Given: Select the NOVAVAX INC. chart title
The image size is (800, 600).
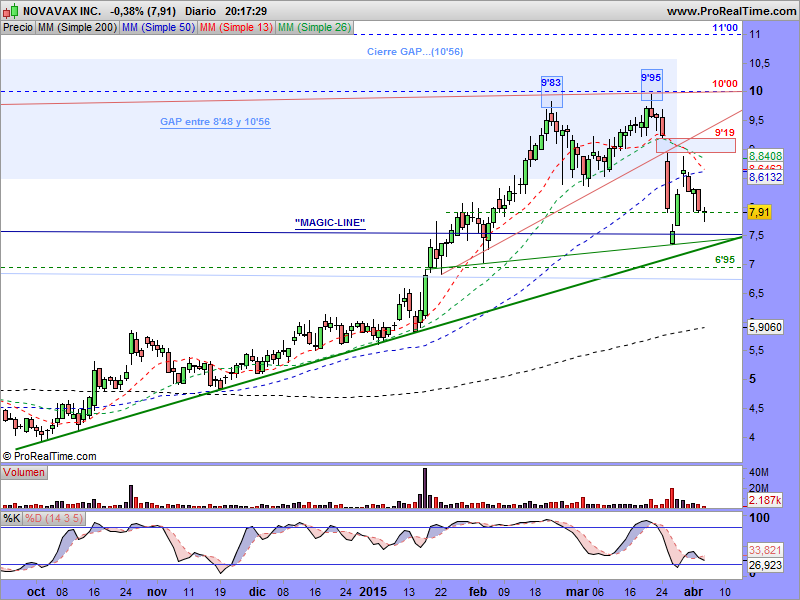Looking at the screenshot, I should coord(62,11).
